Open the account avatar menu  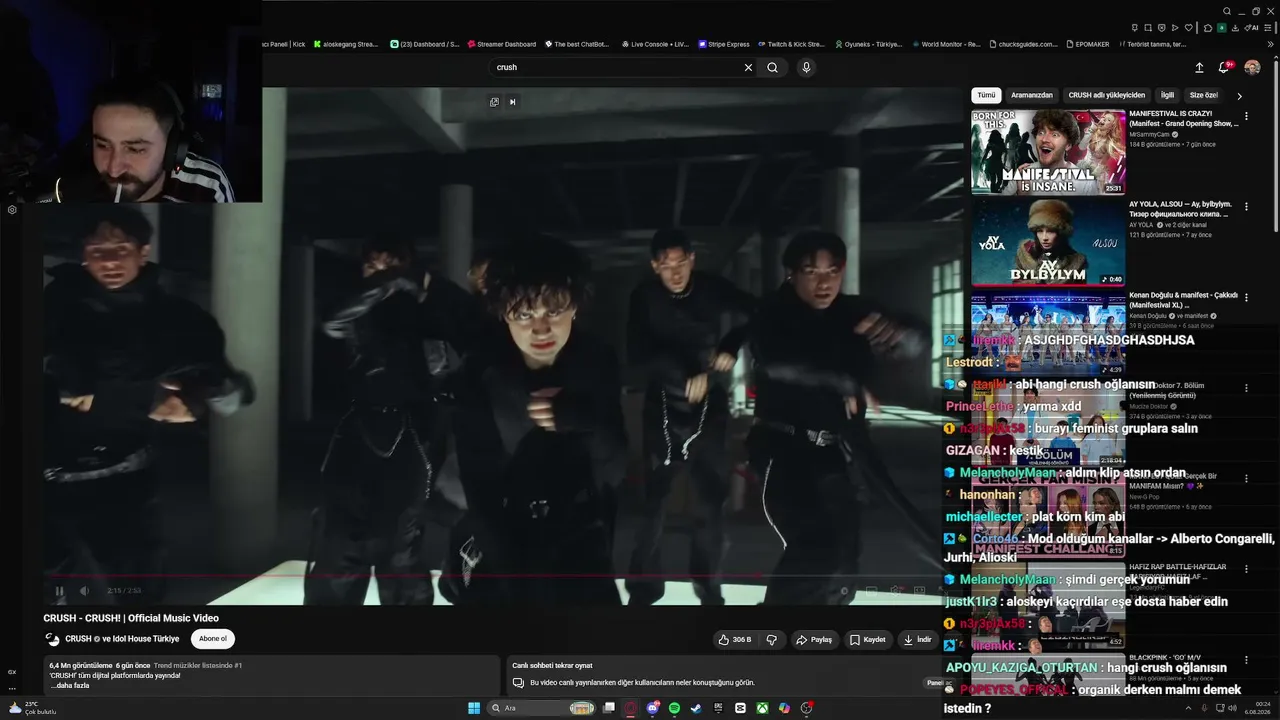point(1252,68)
